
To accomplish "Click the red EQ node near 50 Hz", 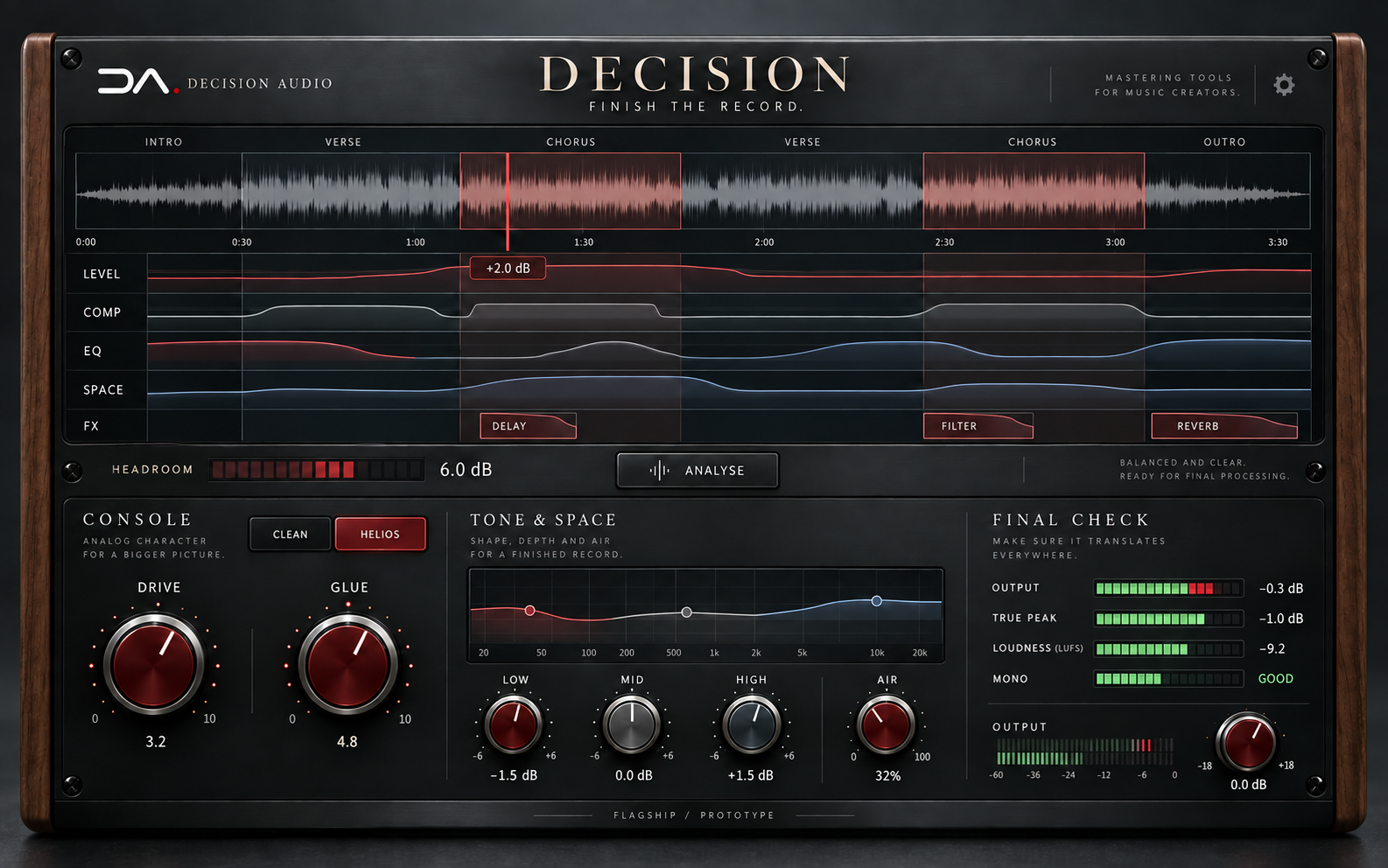I will [529, 611].
